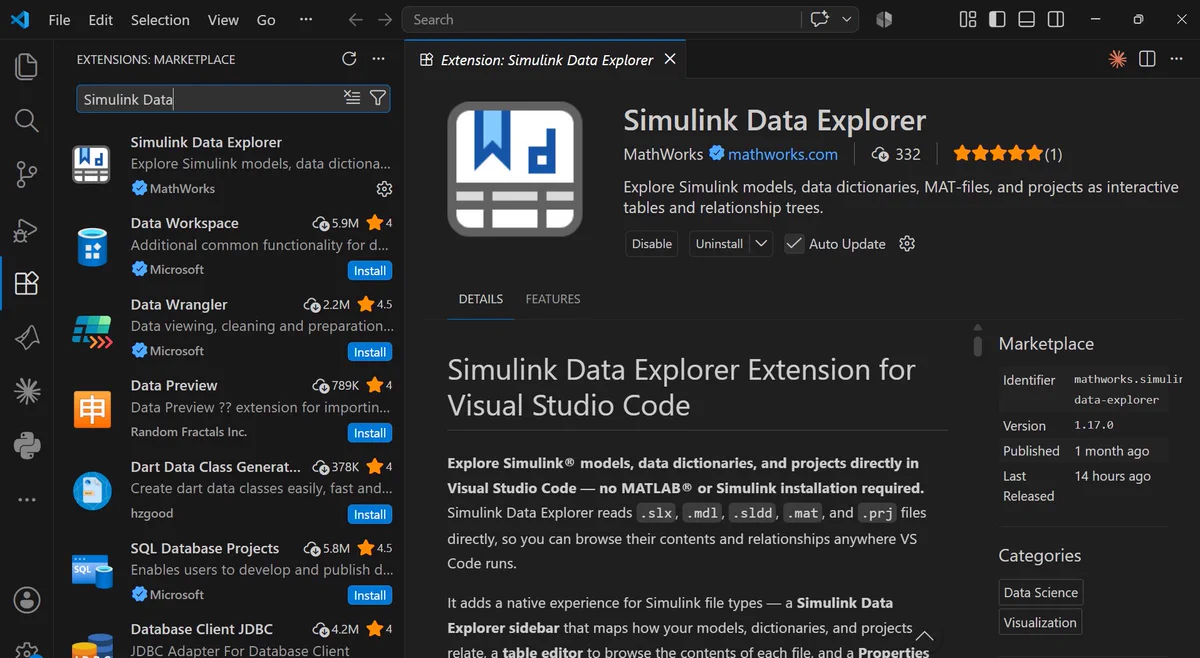1200x658 pixels.
Task: Switch to the FEATURES tab
Action: (x=553, y=299)
